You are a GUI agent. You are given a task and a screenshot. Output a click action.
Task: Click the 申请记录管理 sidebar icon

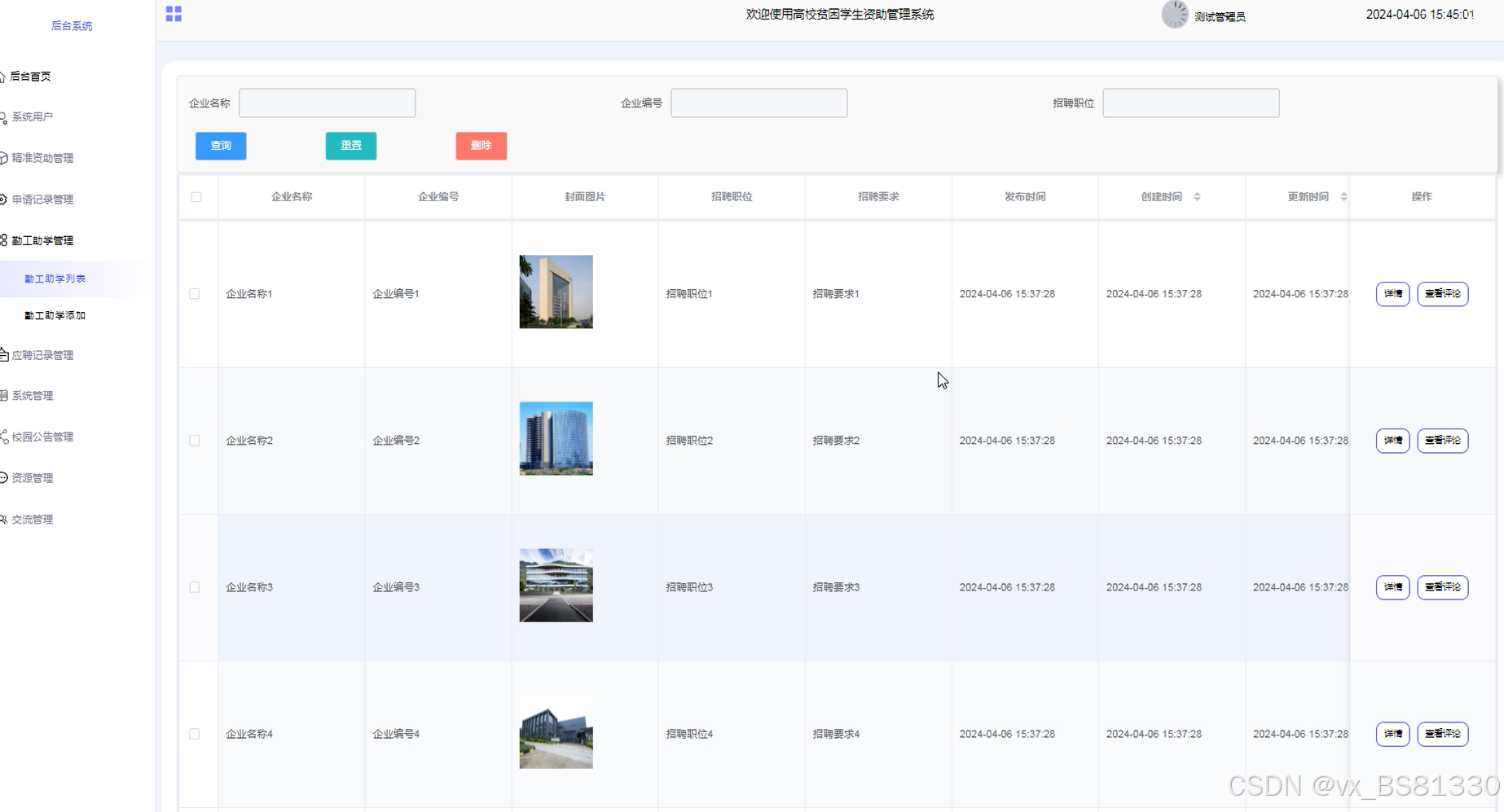(3, 200)
